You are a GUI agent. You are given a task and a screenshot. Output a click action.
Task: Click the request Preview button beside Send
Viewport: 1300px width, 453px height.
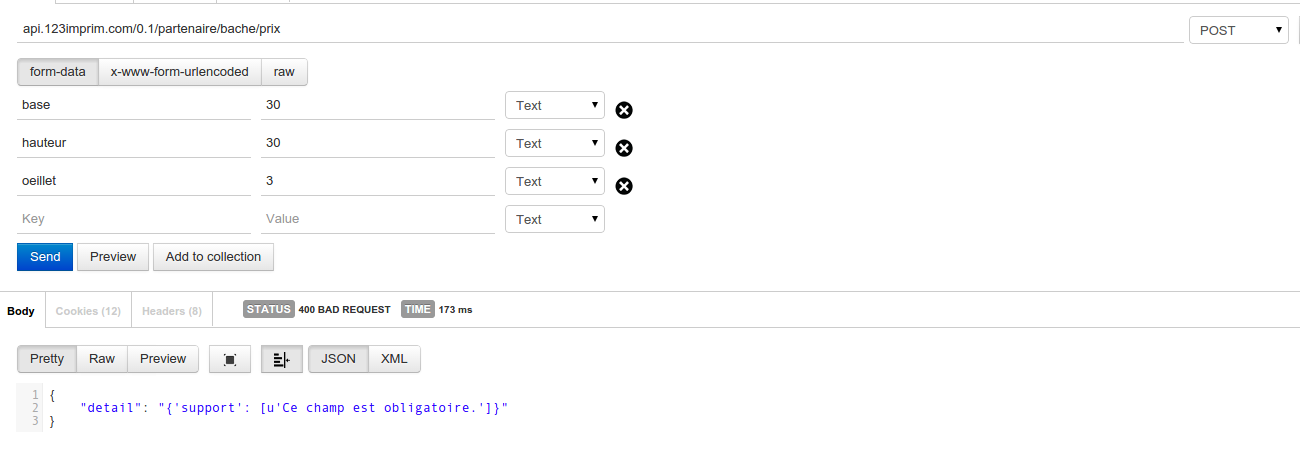113,257
